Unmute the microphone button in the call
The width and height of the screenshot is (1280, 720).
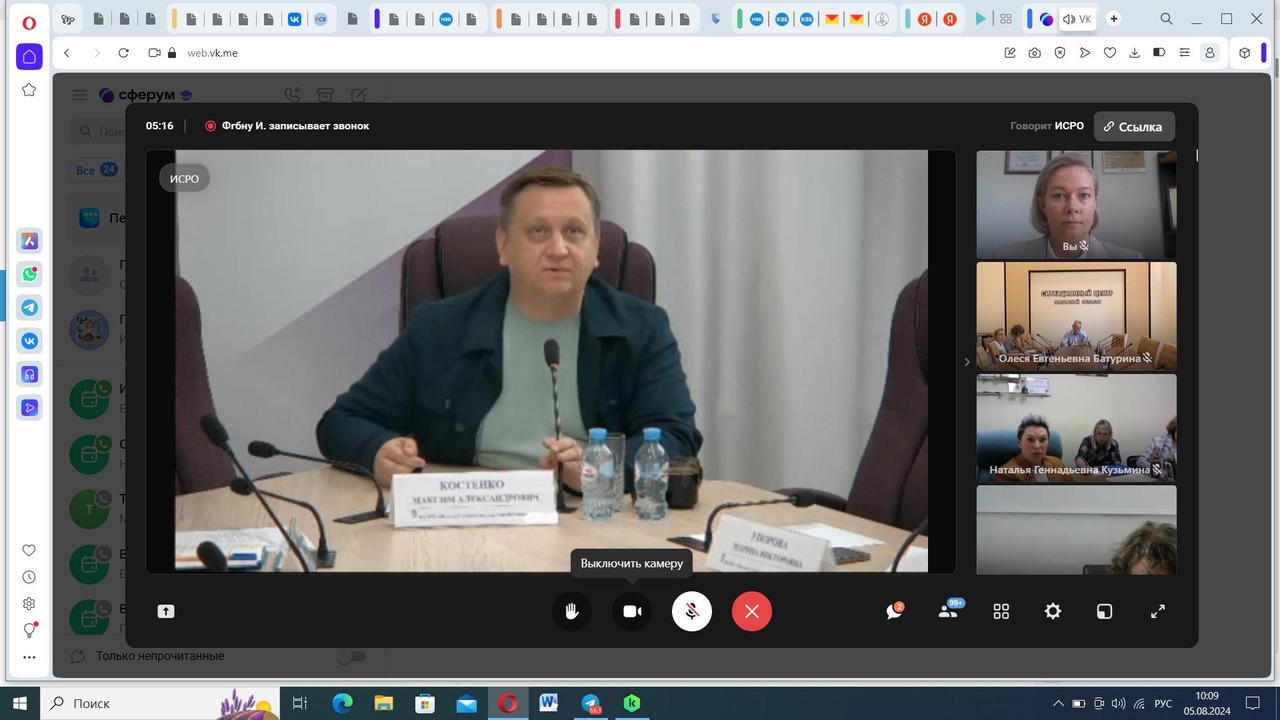point(692,611)
